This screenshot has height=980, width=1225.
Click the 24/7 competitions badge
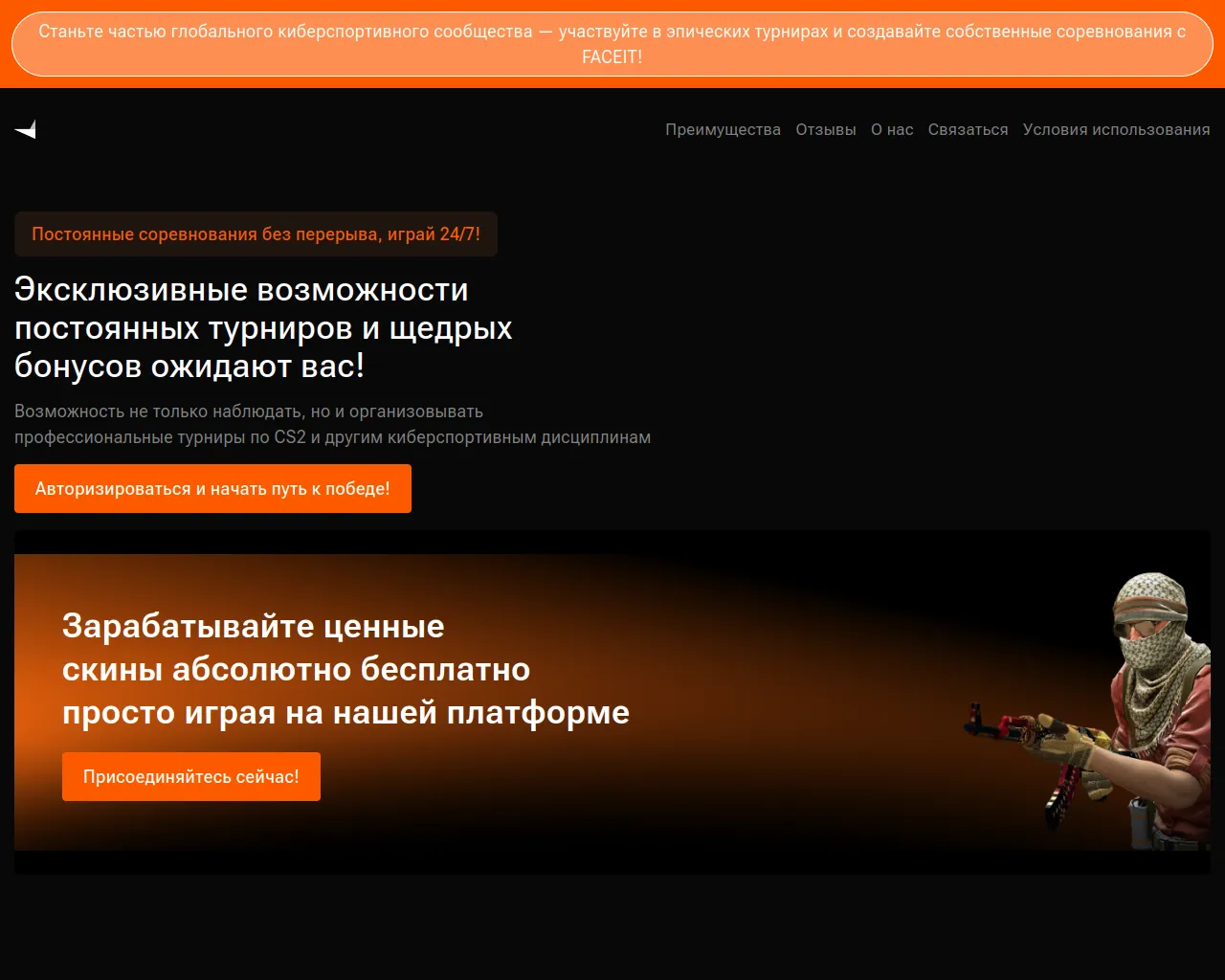[x=256, y=234]
